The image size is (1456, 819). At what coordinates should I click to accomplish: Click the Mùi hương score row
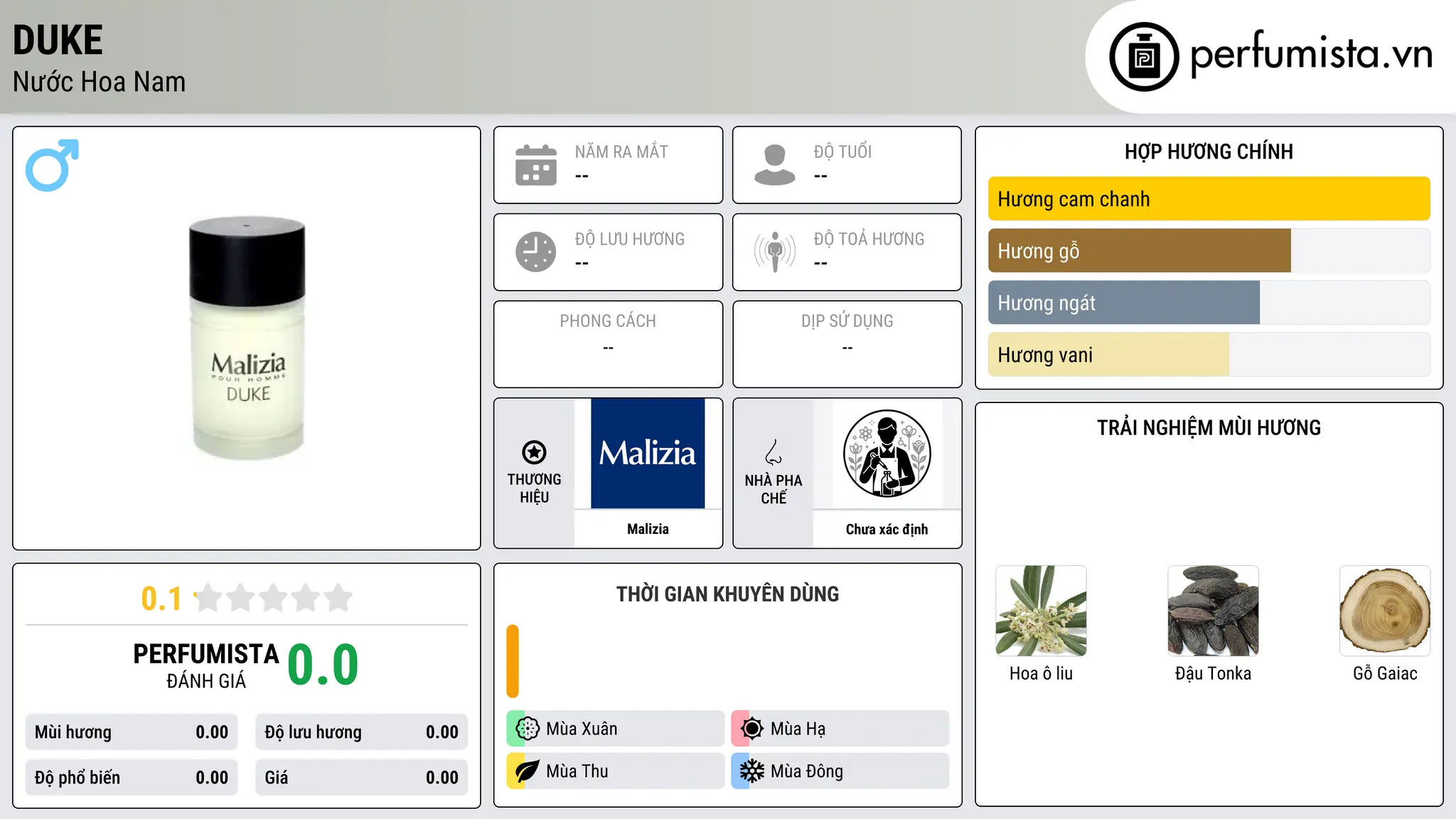point(132,732)
